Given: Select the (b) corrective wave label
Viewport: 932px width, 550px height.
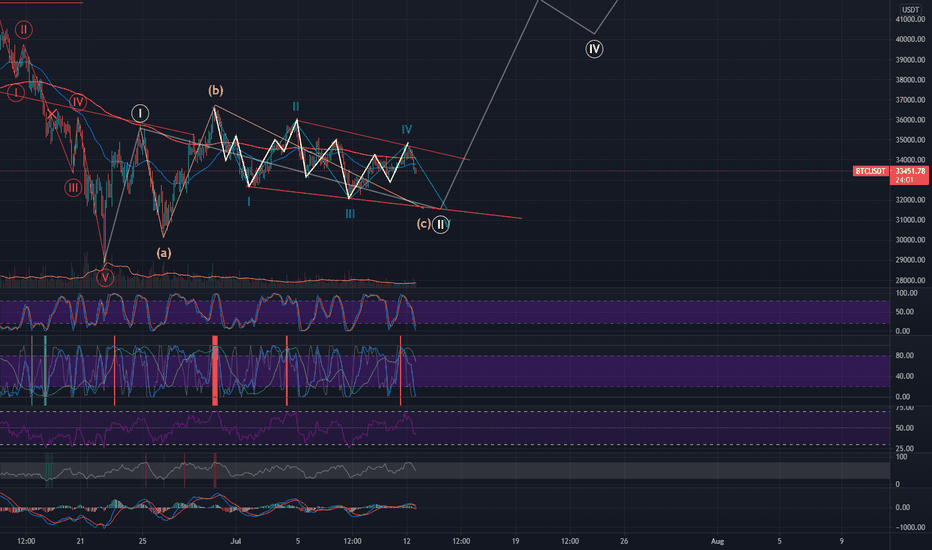Looking at the screenshot, I should [215, 90].
